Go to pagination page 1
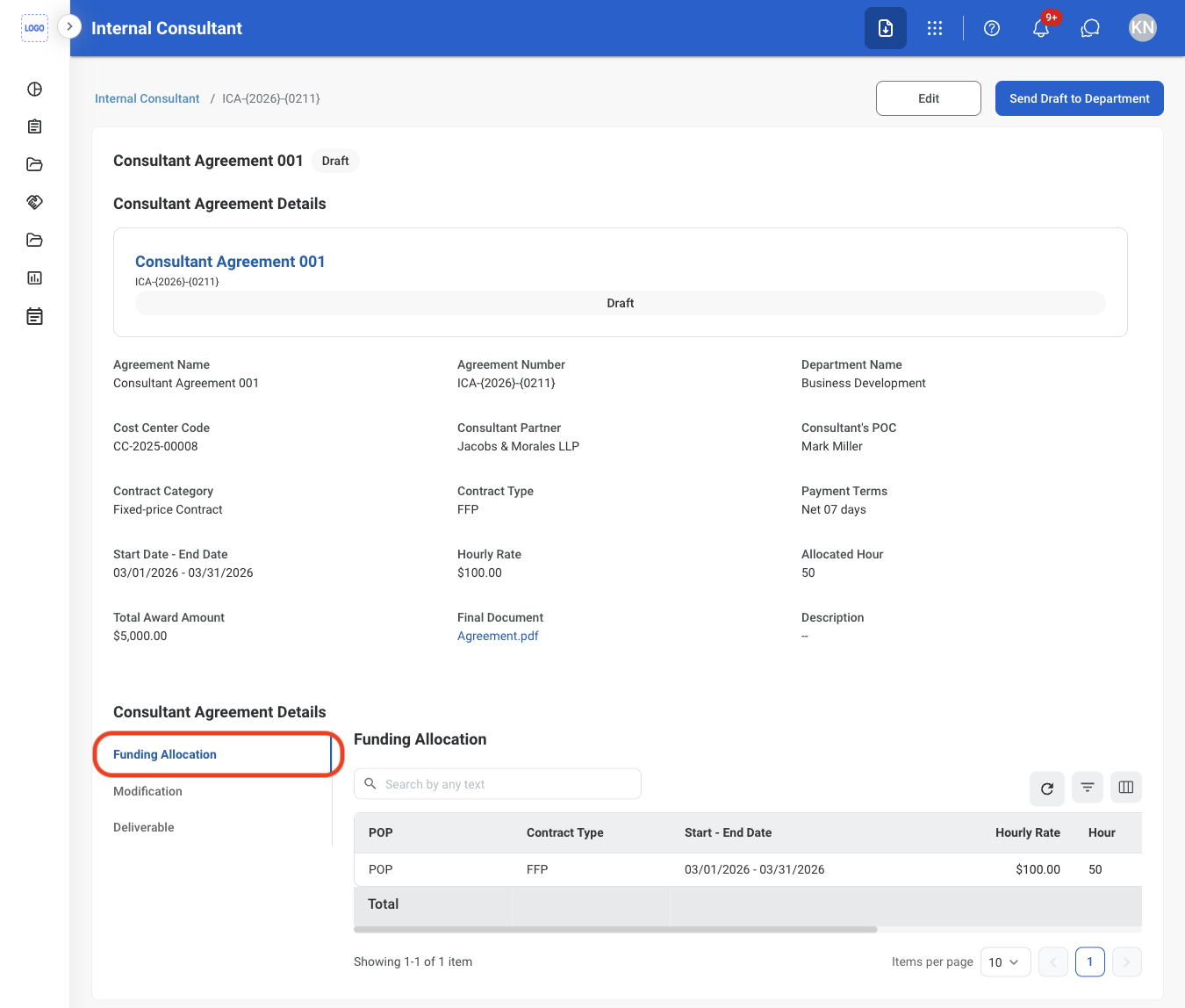Image resolution: width=1185 pixels, height=1008 pixels. [1090, 962]
